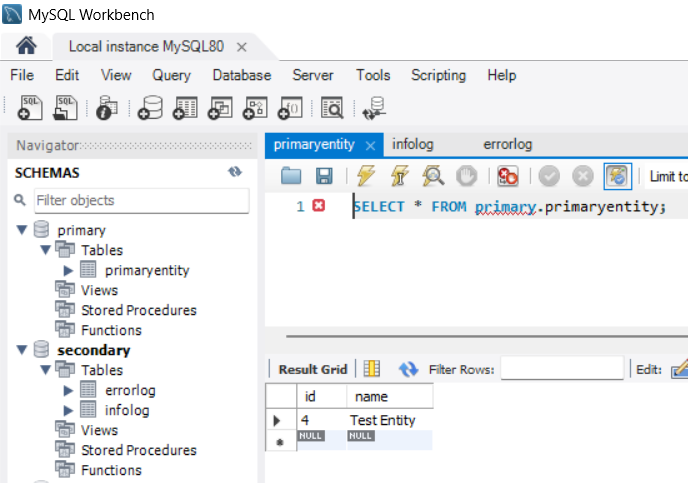Open the Limit rows dropdown
The width and height of the screenshot is (688, 483).
click(x=667, y=176)
